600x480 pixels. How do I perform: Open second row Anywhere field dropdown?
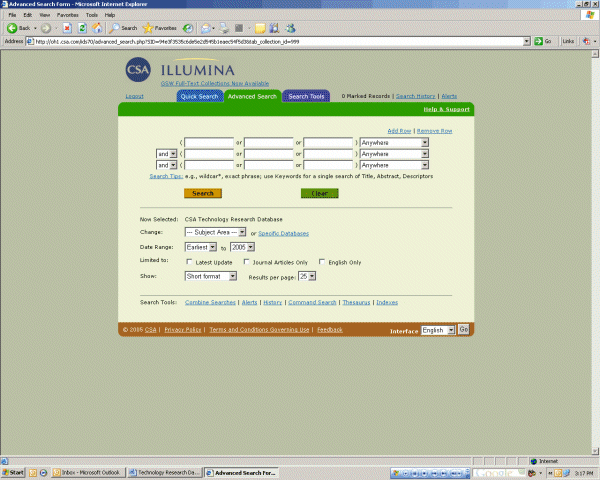[x=395, y=154]
